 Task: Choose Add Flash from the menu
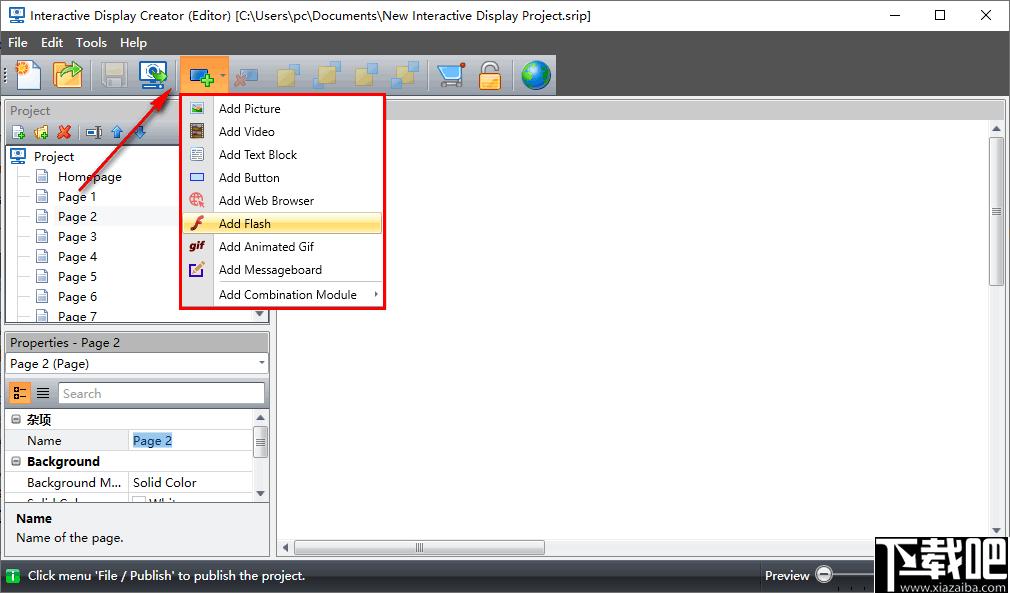point(282,224)
